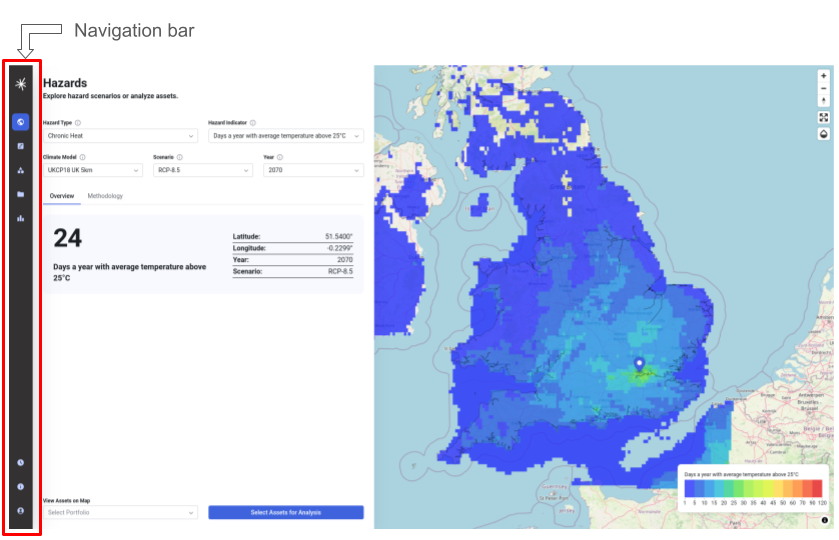Toggle fullscreen map view

click(823, 117)
